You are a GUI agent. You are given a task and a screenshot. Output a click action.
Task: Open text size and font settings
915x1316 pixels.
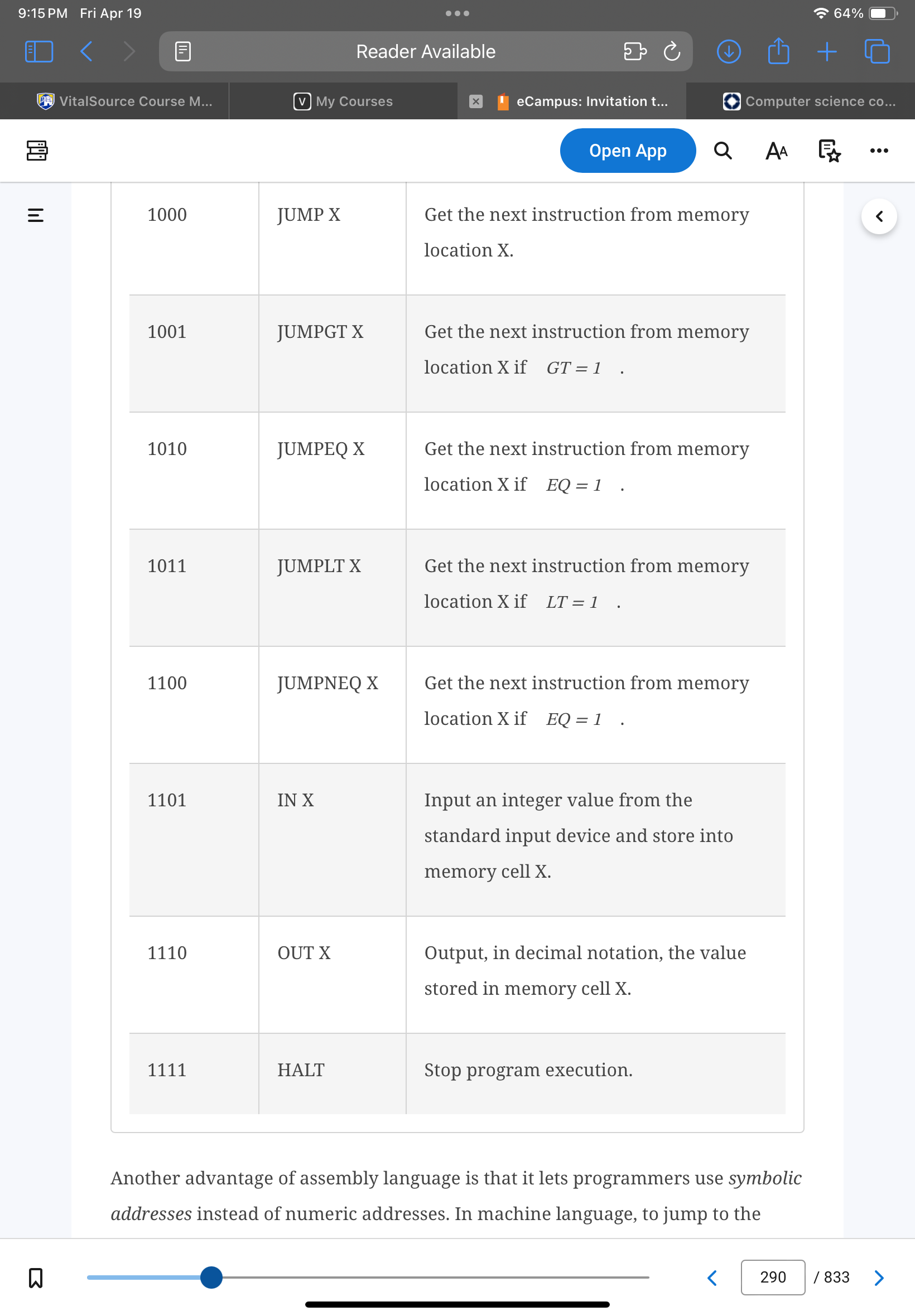tap(776, 151)
